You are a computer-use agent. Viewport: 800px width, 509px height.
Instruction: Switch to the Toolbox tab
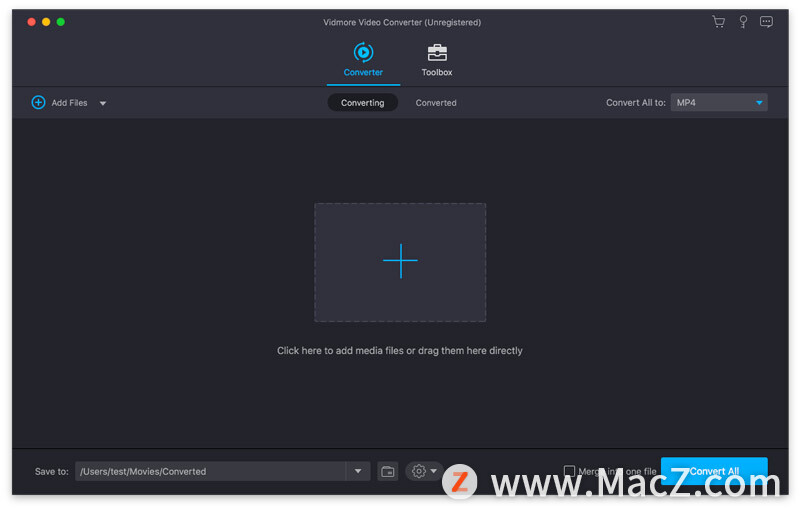(x=437, y=60)
